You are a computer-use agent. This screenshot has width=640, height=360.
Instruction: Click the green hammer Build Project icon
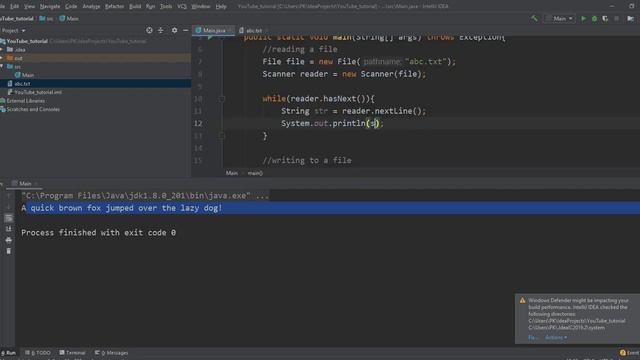coord(534,18)
